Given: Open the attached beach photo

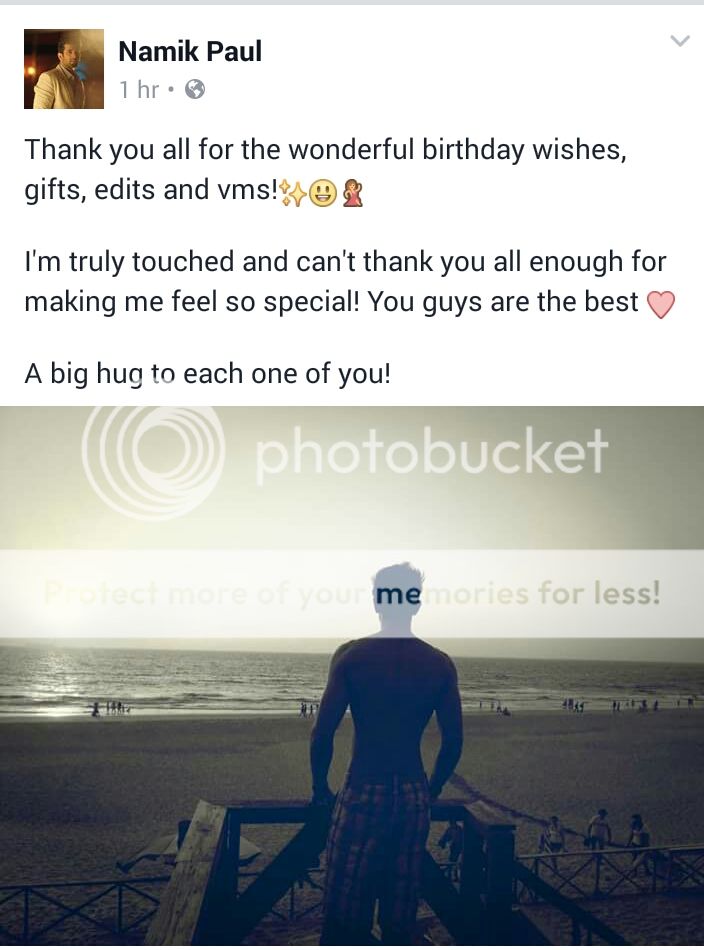Looking at the screenshot, I should pos(352,676).
